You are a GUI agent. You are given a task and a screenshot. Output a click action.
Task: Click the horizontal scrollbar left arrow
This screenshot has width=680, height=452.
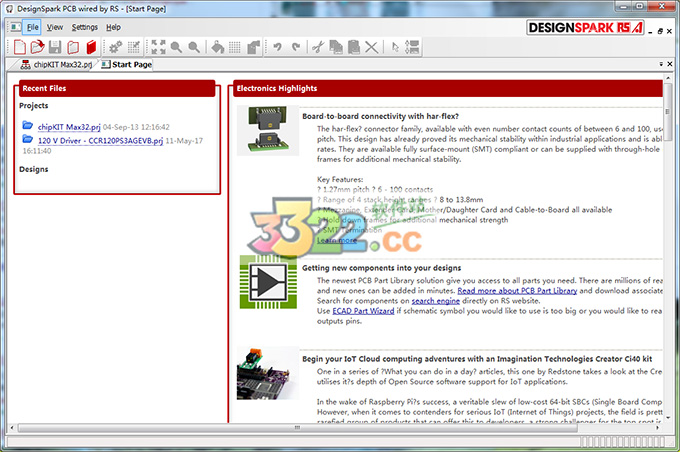coord(12,428)
